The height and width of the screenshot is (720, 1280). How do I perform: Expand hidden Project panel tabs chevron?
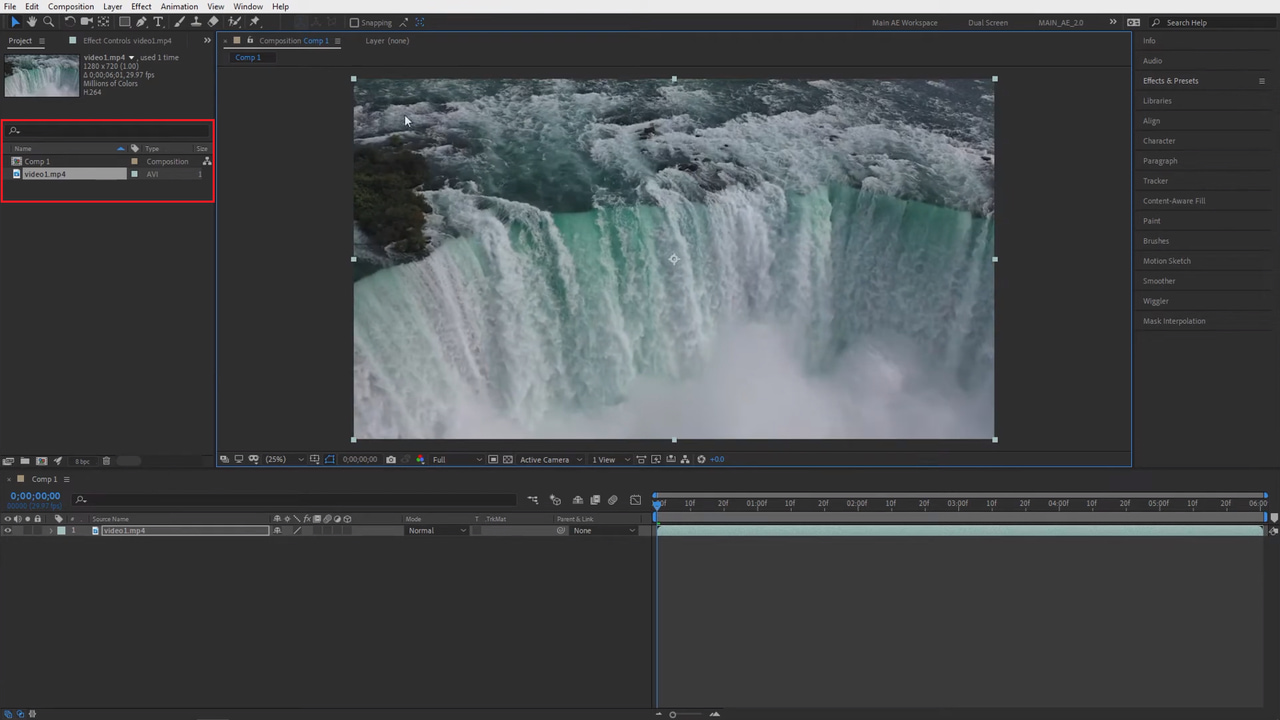click(207, 41)
